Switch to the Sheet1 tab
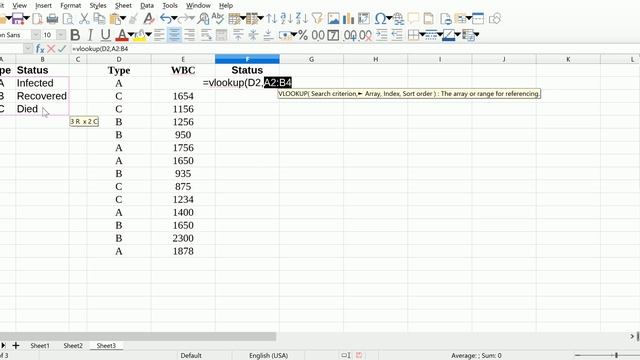 tap(40, 346)
